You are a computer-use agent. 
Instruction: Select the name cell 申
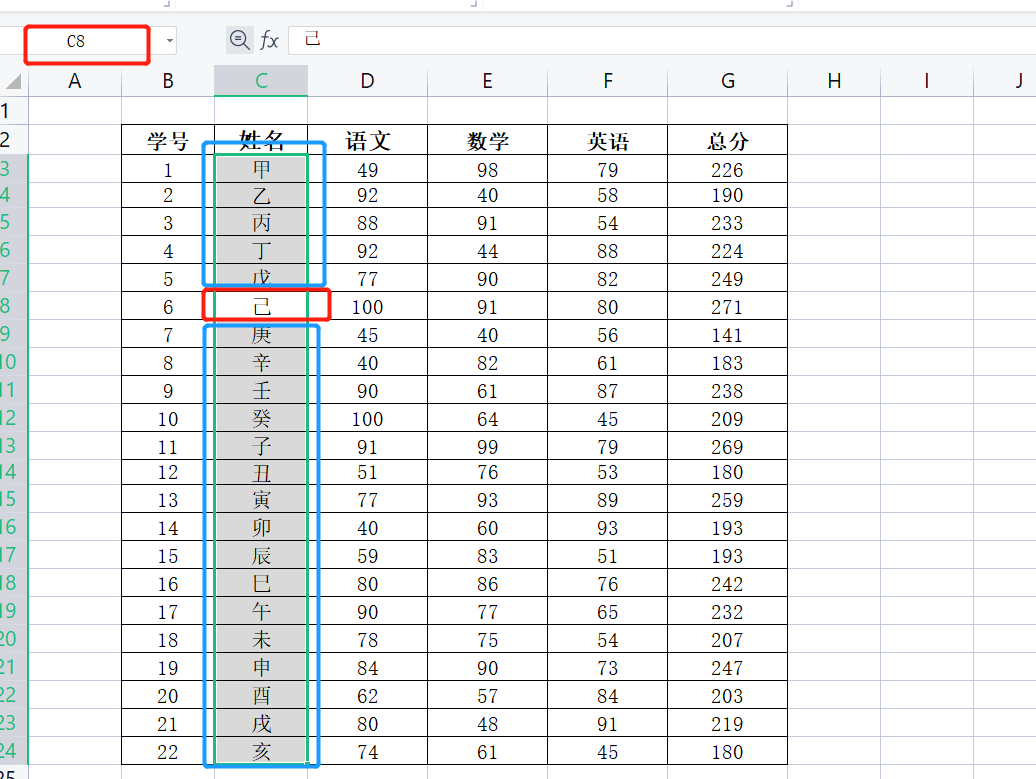[x=261, y=667]
